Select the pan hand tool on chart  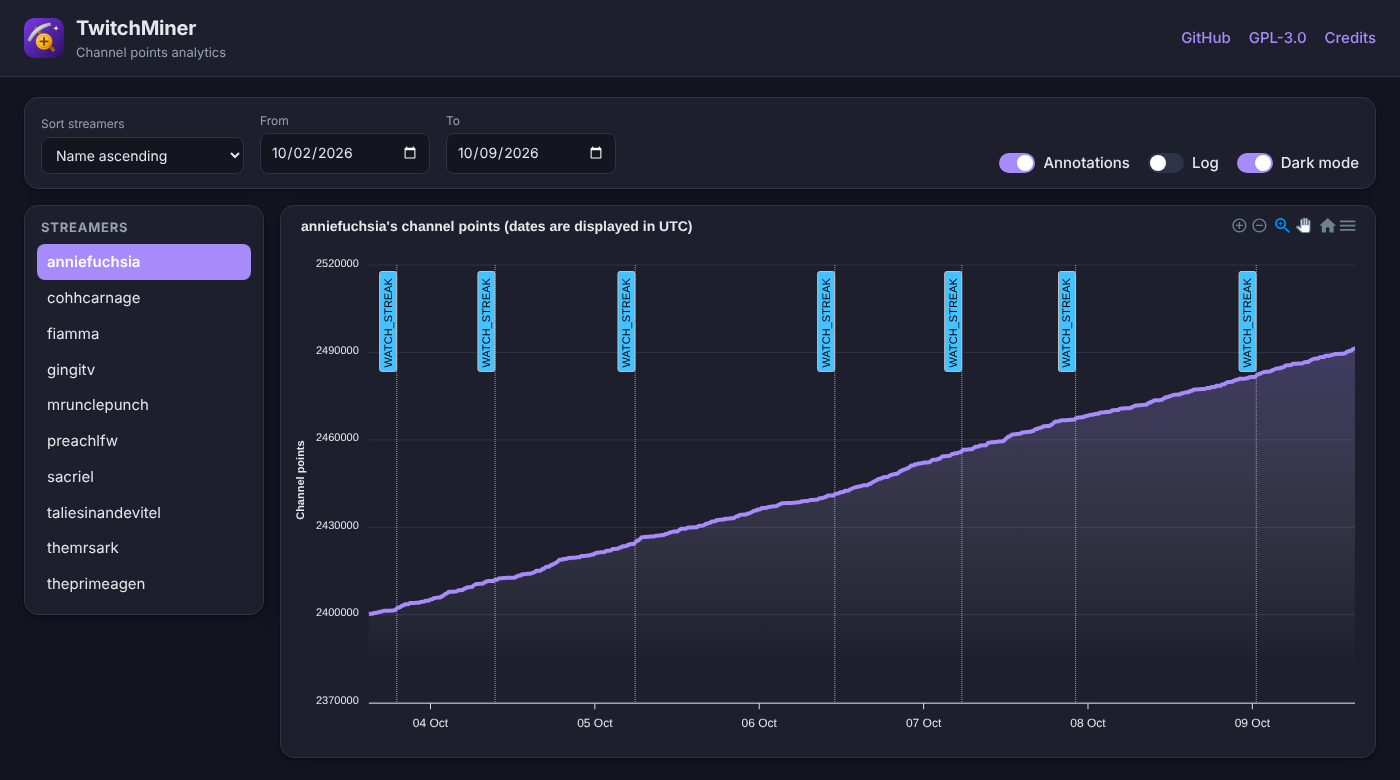(x=1304, y=226)
